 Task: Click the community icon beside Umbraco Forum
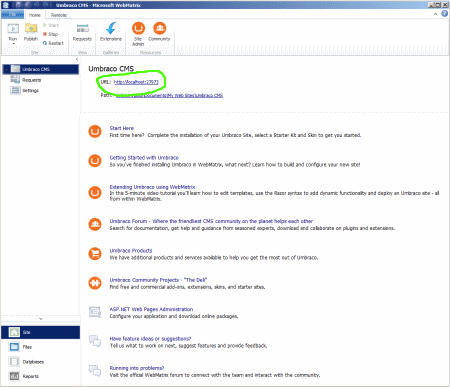pos(95,224)
